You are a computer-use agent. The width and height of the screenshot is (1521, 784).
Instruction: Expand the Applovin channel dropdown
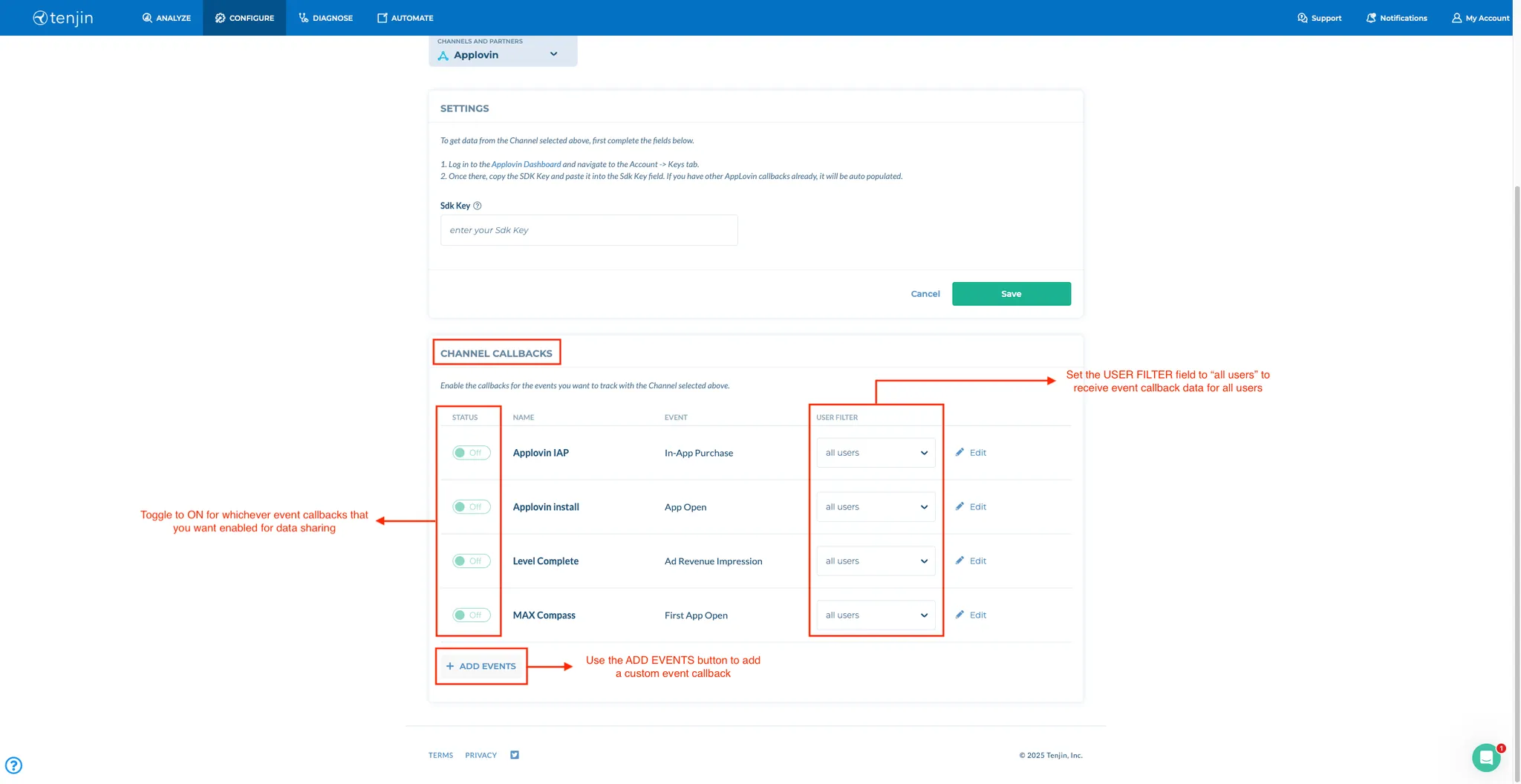pos(503,51)
